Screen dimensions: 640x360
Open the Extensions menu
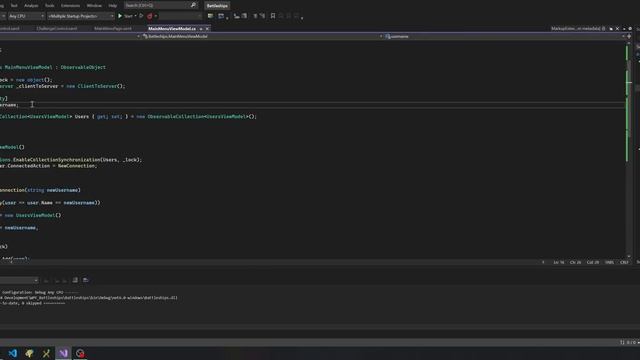[x=70, y=6]
